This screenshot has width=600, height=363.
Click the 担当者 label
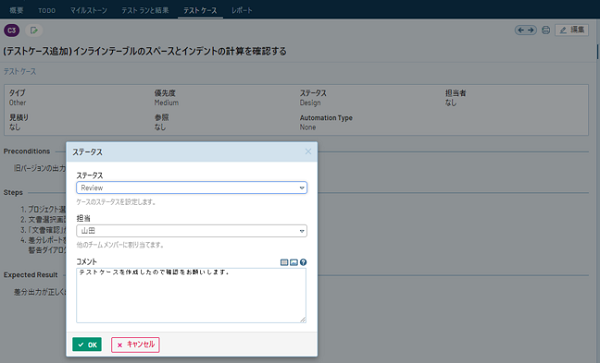[455, 93]
